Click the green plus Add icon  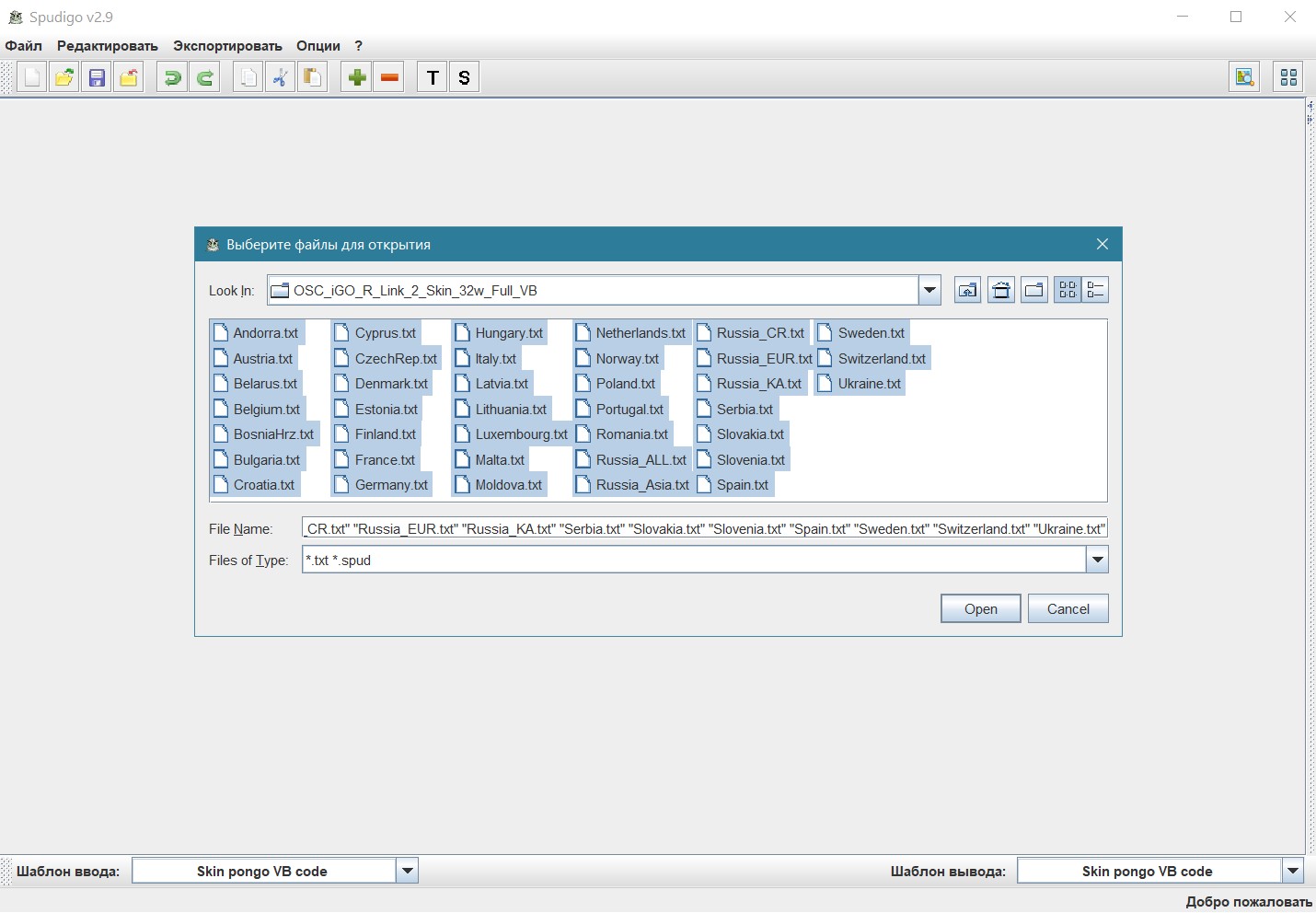pos(357,77)
